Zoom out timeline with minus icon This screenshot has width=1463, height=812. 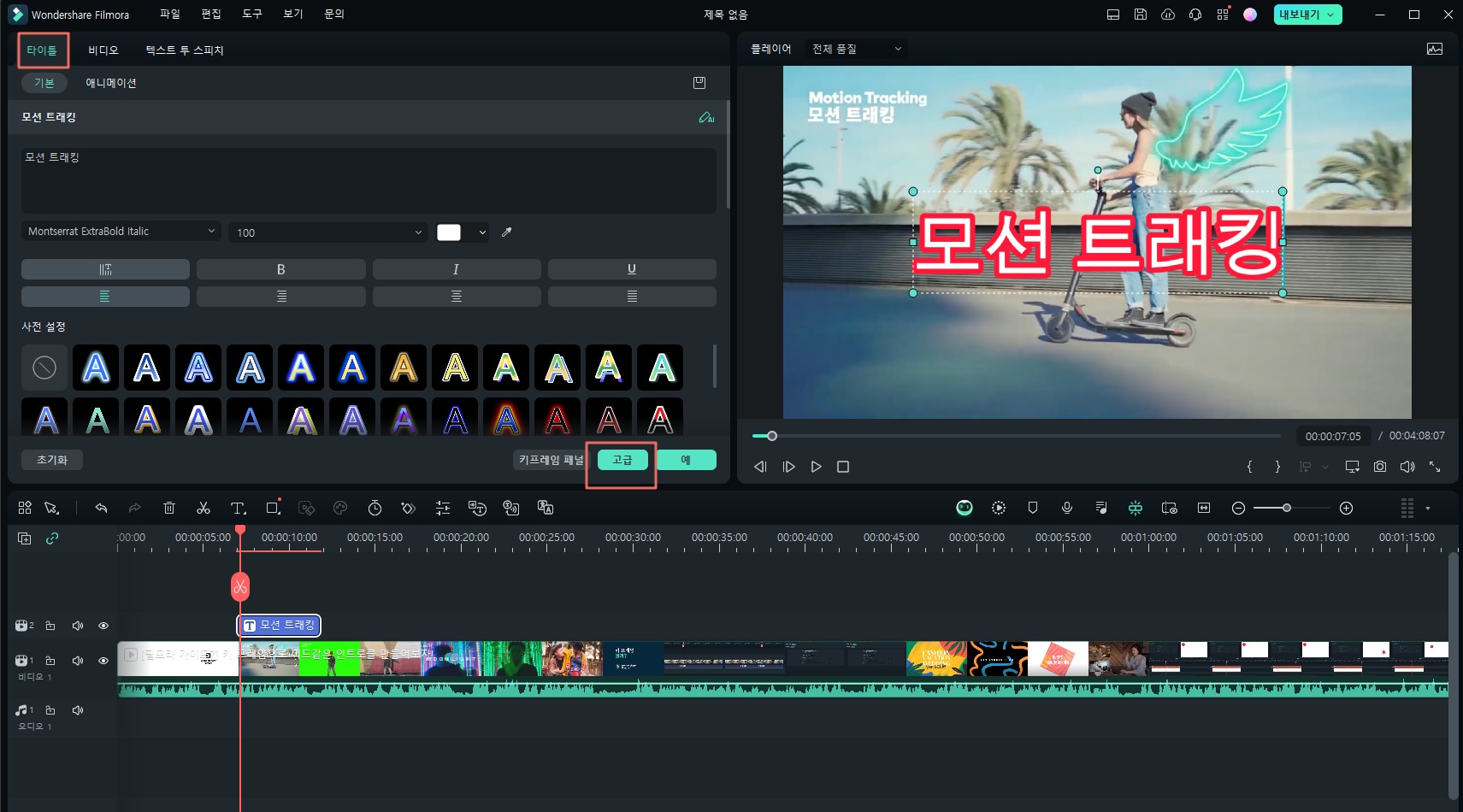click(x=1238, y=508)
